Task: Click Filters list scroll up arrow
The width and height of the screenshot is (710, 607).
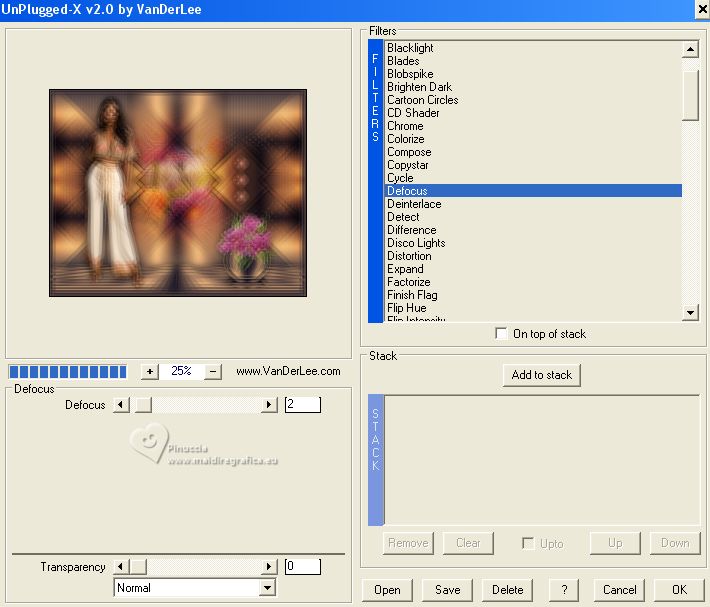Action: (690, 49)
